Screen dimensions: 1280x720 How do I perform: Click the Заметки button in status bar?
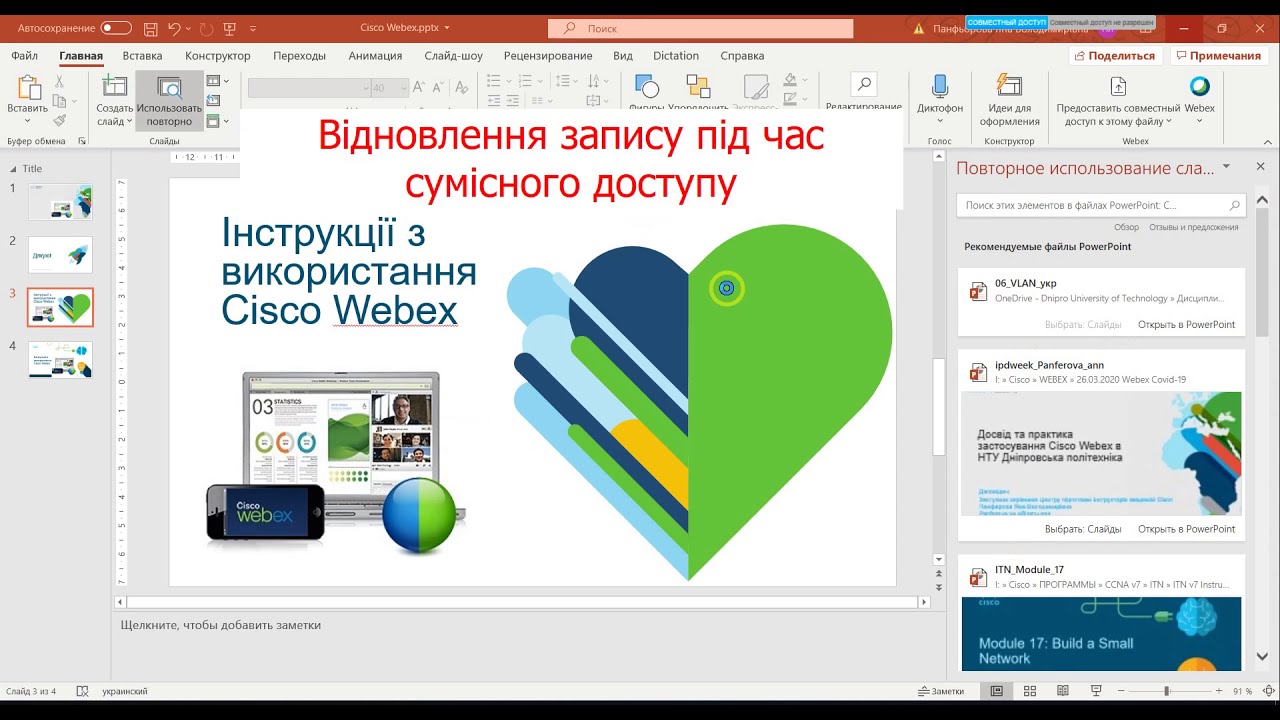click(x=941, y=691)
